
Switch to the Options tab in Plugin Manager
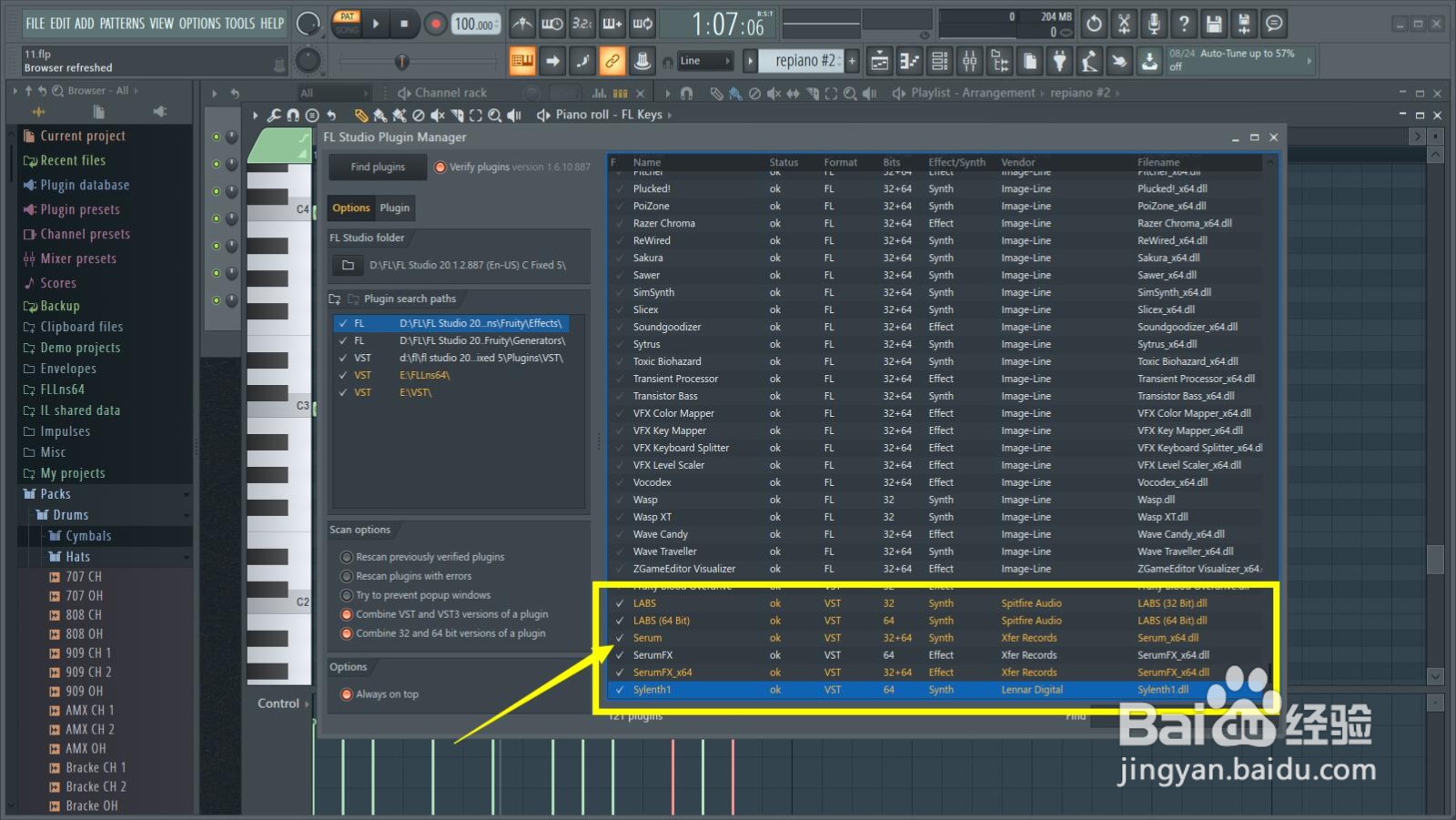point(350,208)
